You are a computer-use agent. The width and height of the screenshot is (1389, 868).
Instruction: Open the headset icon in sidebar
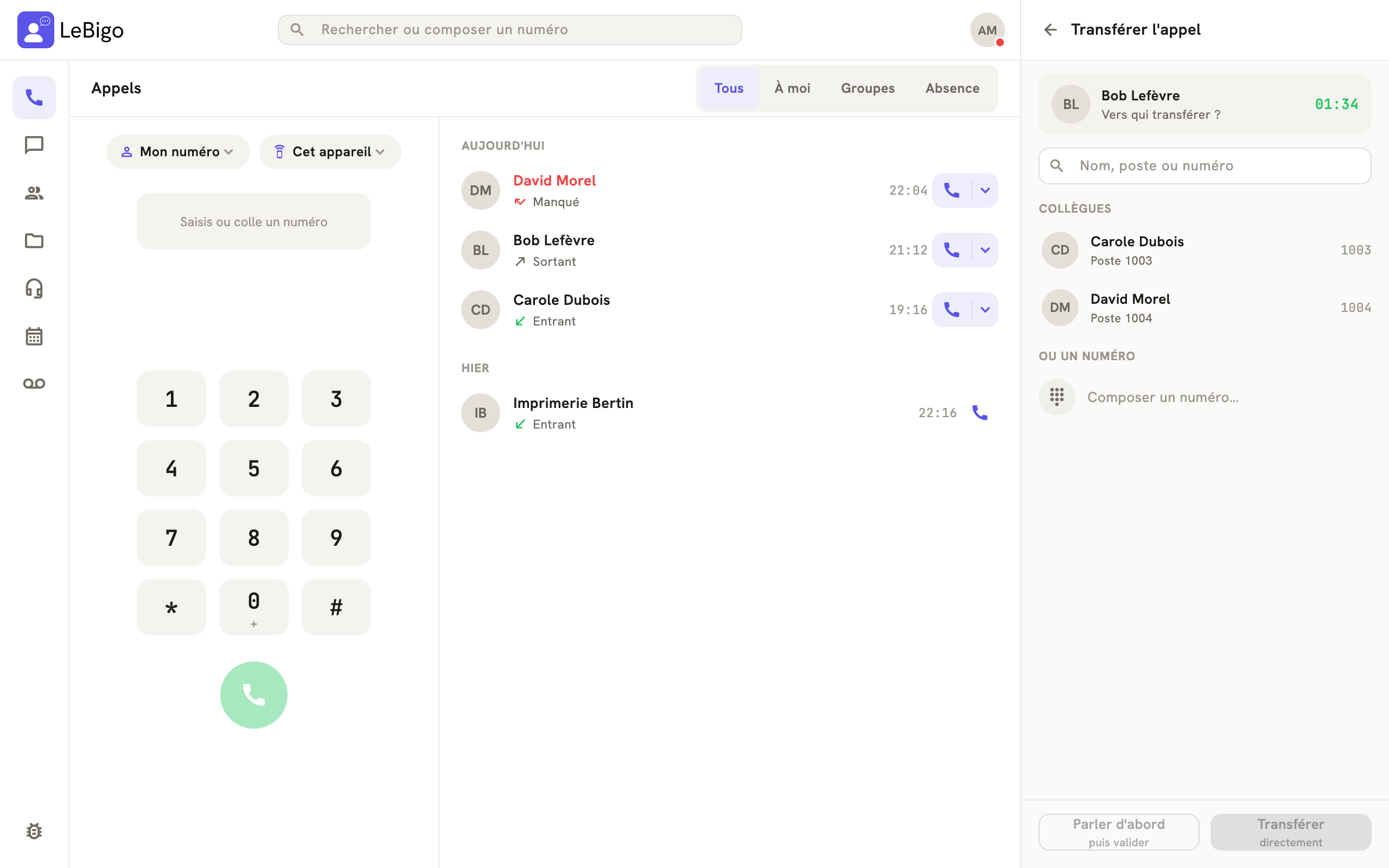coord(34,288)
